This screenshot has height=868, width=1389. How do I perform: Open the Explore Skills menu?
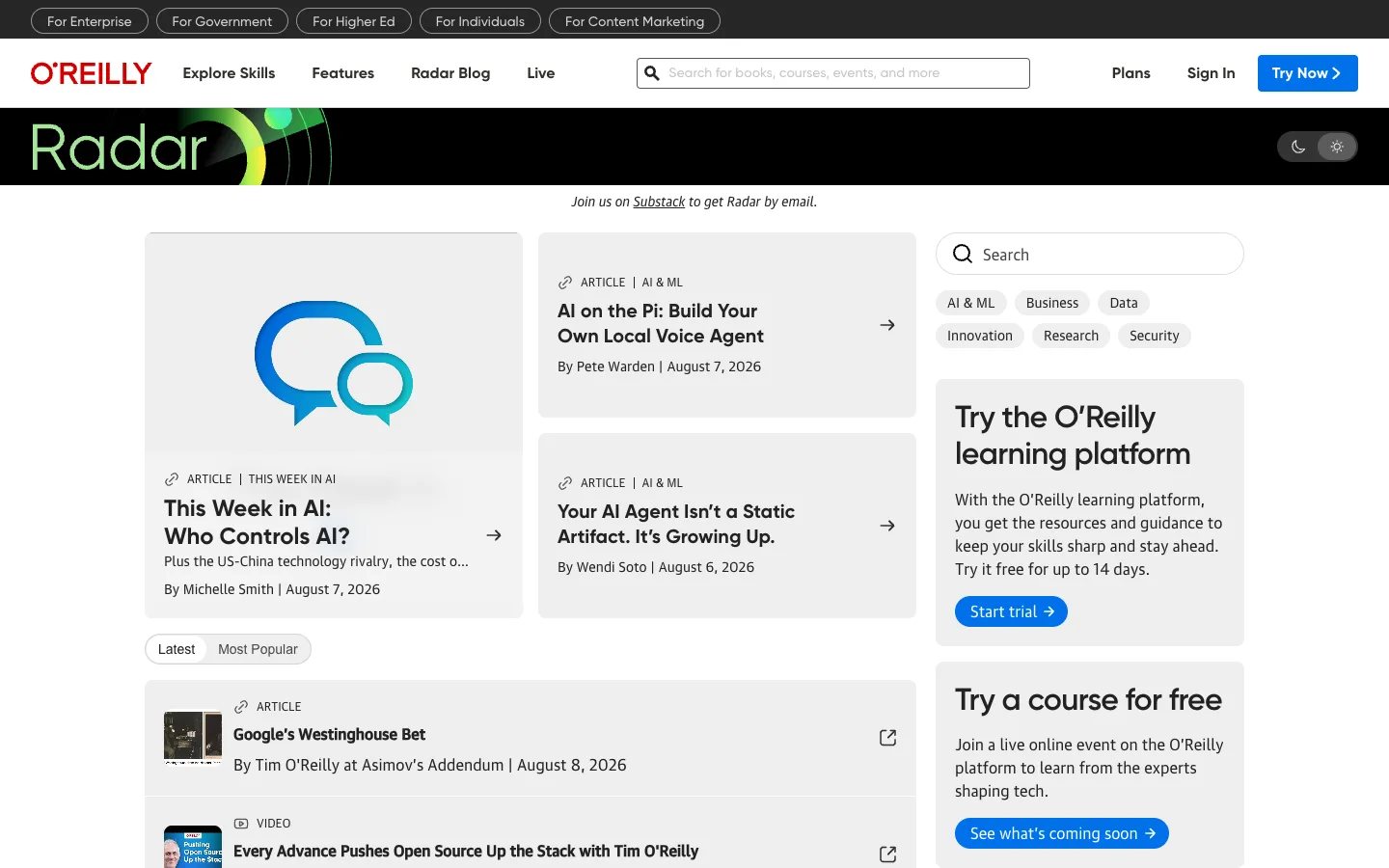coord(229,73)
